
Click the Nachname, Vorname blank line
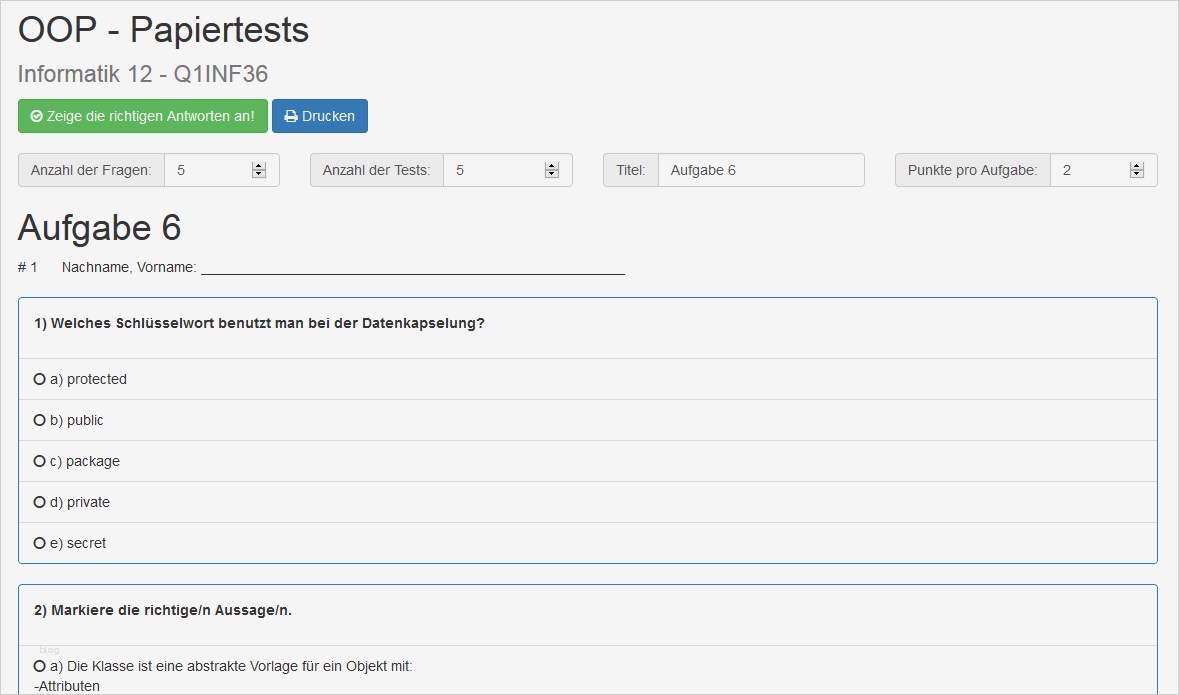click(412, 268)
